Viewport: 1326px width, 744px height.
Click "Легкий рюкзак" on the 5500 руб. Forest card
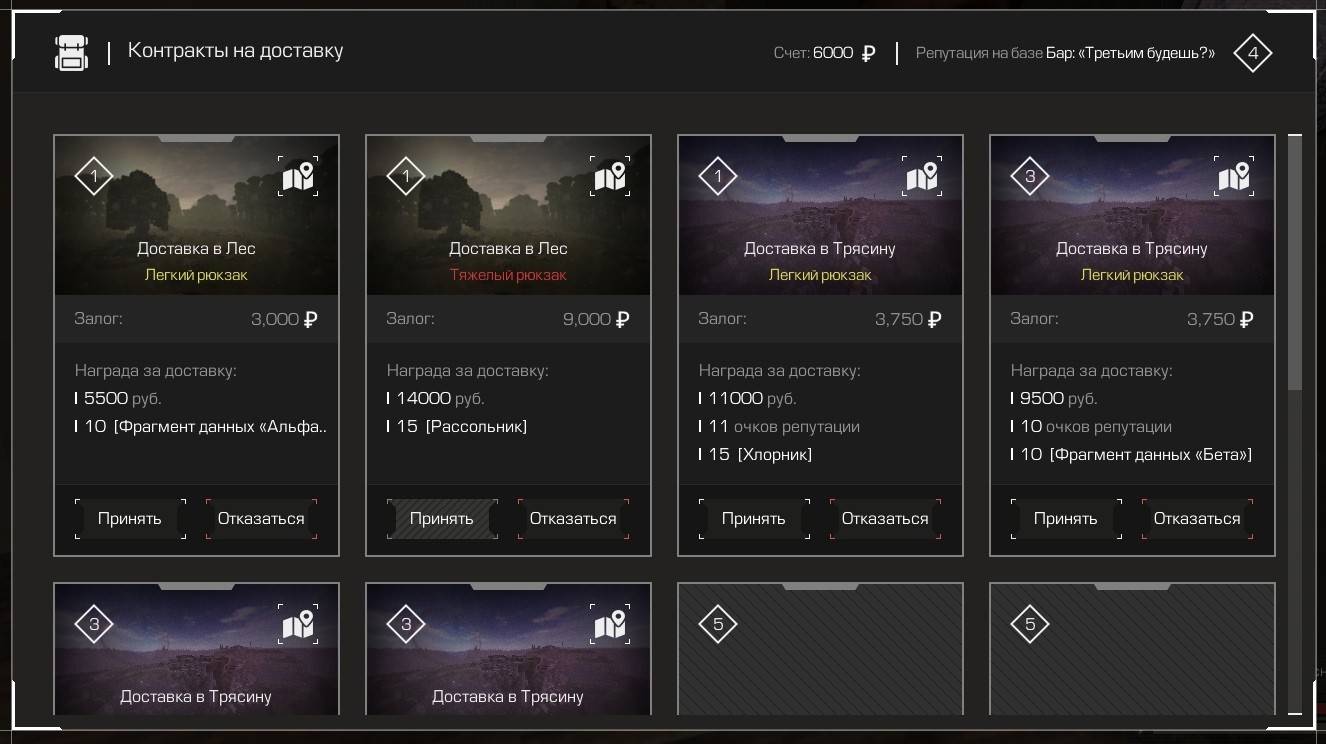coord(196,275)
